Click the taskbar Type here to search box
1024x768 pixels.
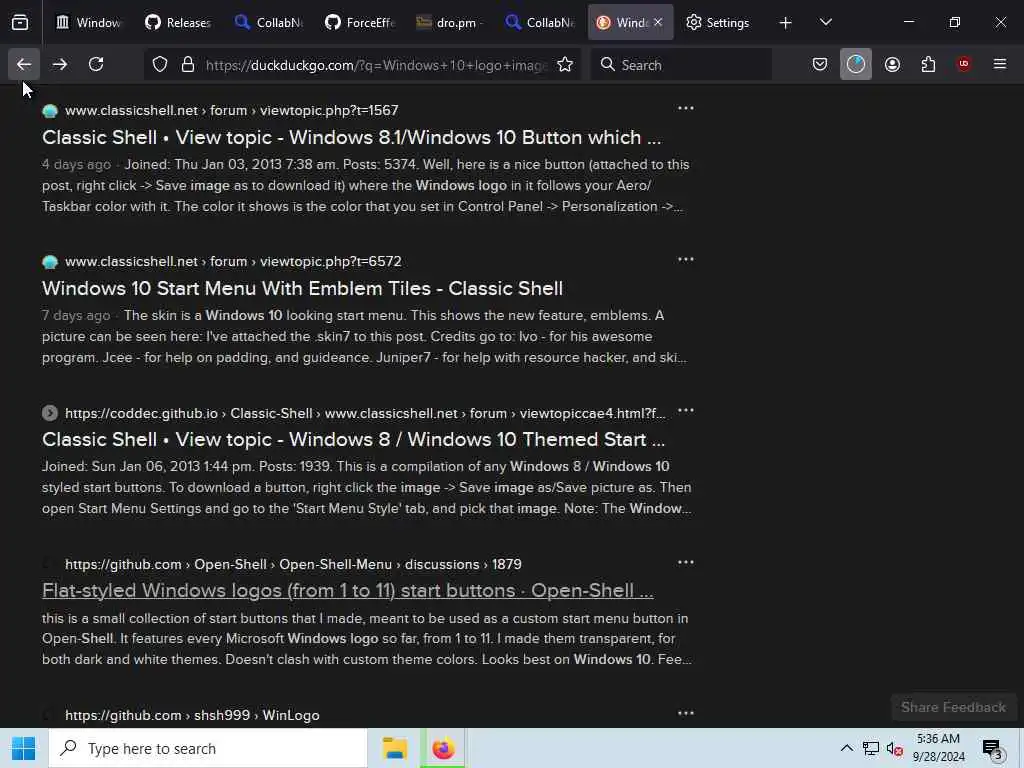(x=208, y=748)
